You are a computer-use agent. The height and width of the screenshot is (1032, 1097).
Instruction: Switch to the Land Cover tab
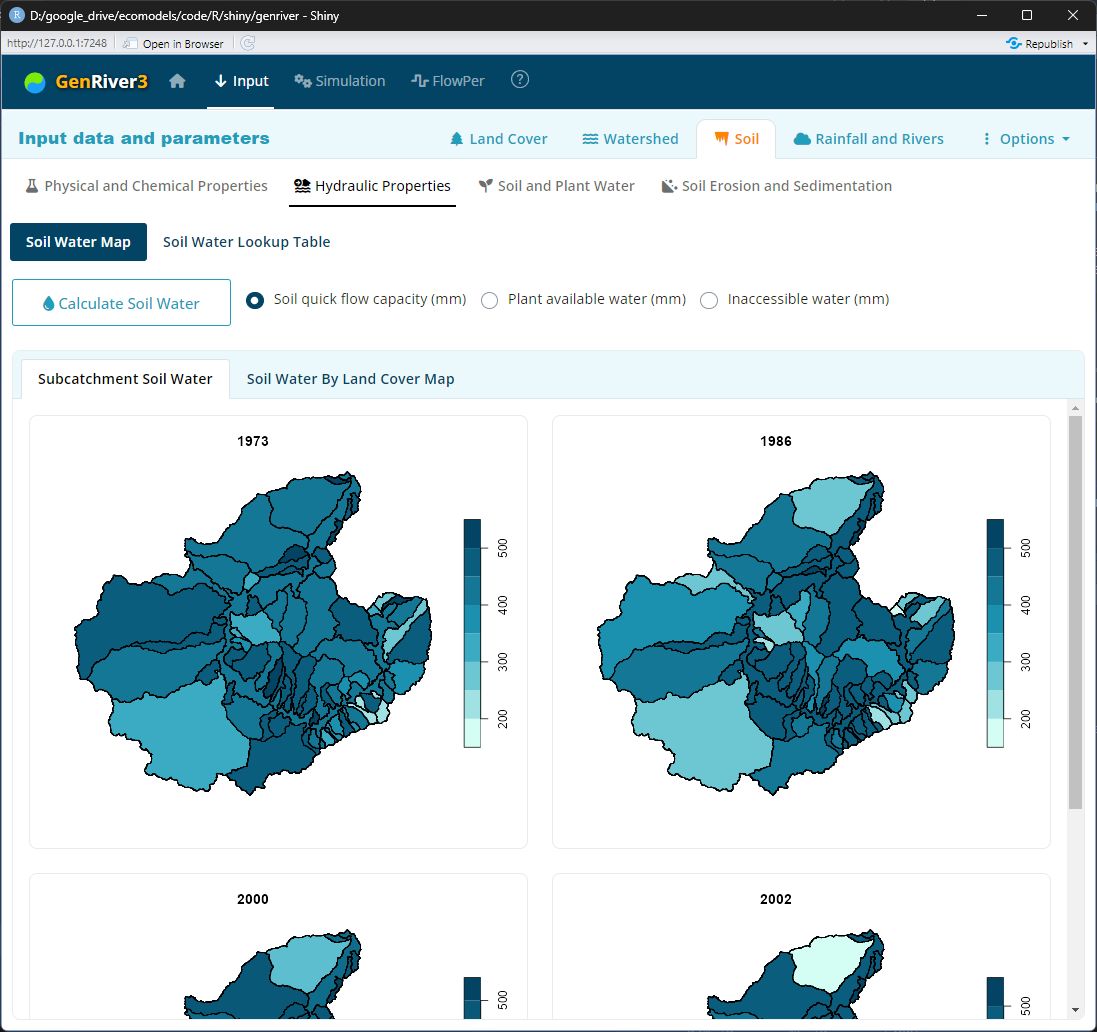[498, 139]
